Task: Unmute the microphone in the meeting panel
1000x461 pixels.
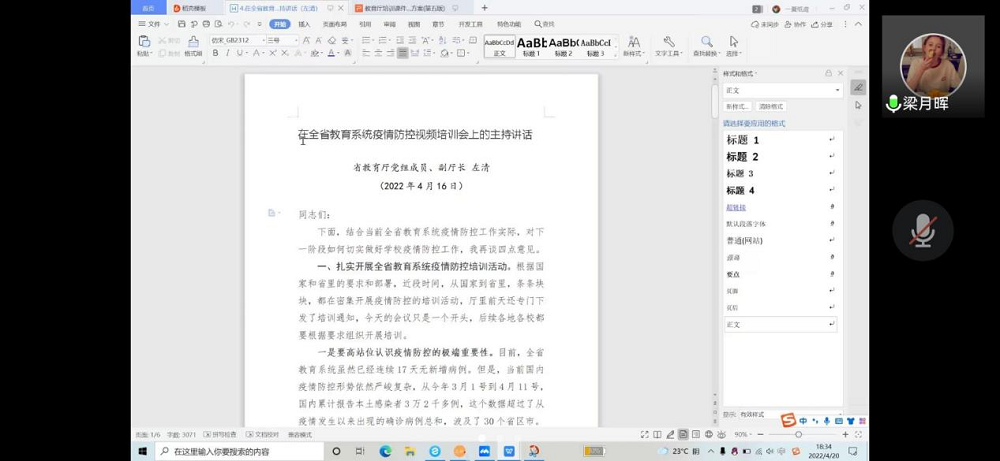Action: (922, 232)
